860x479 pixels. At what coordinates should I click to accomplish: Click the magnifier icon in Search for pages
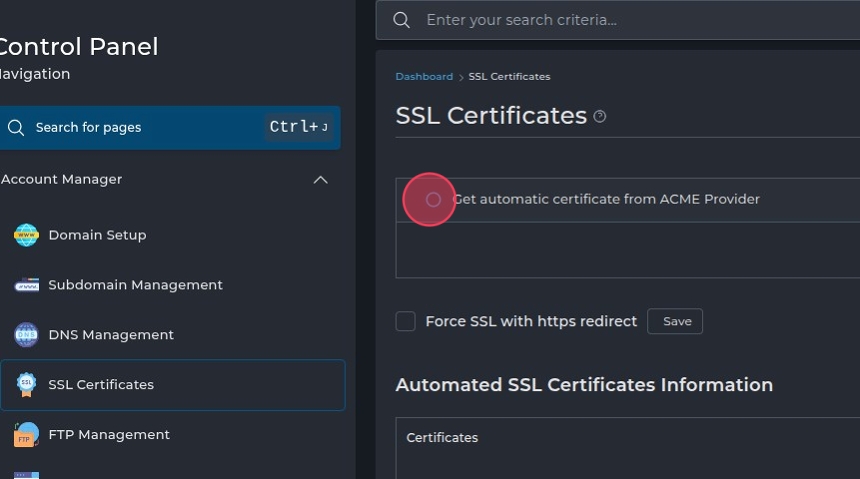16,128
